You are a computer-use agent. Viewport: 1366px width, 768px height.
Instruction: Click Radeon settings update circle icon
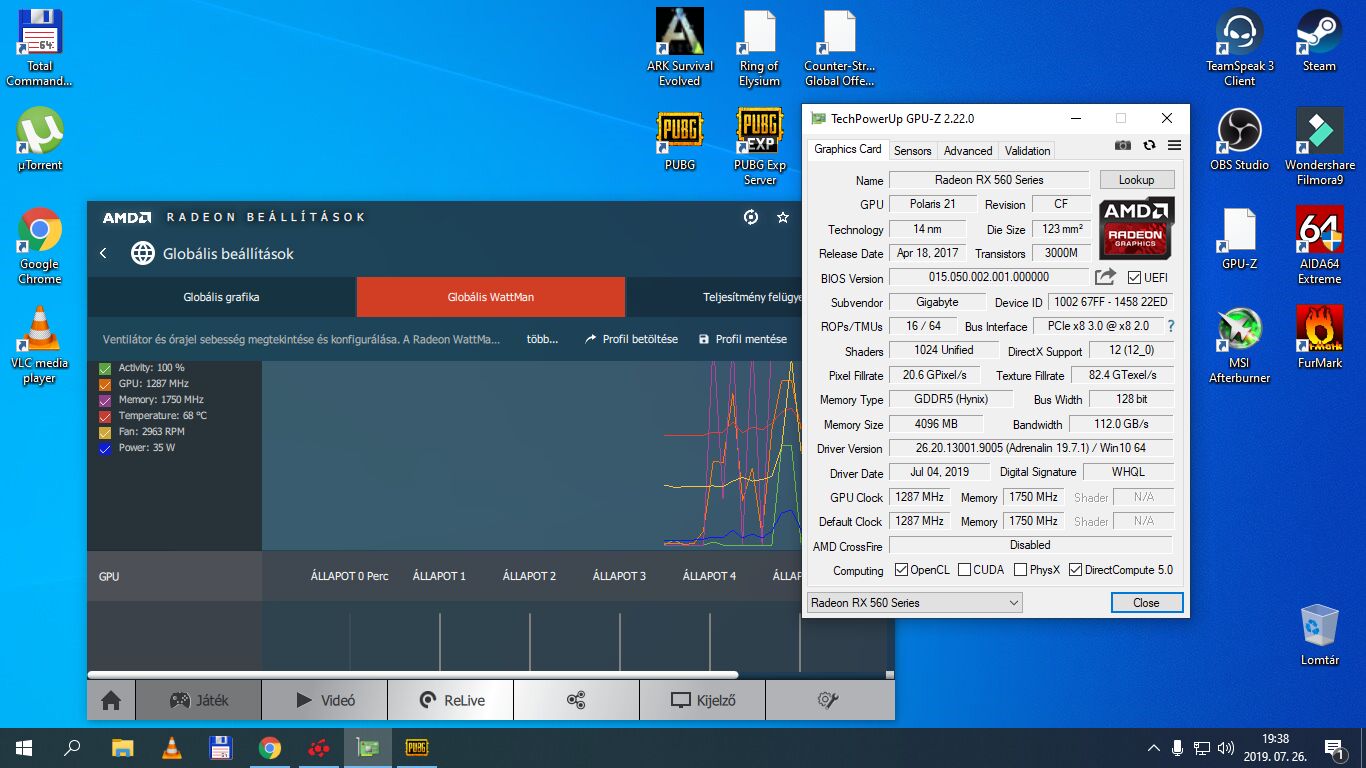pyautogui.click(x=751, y=217)
